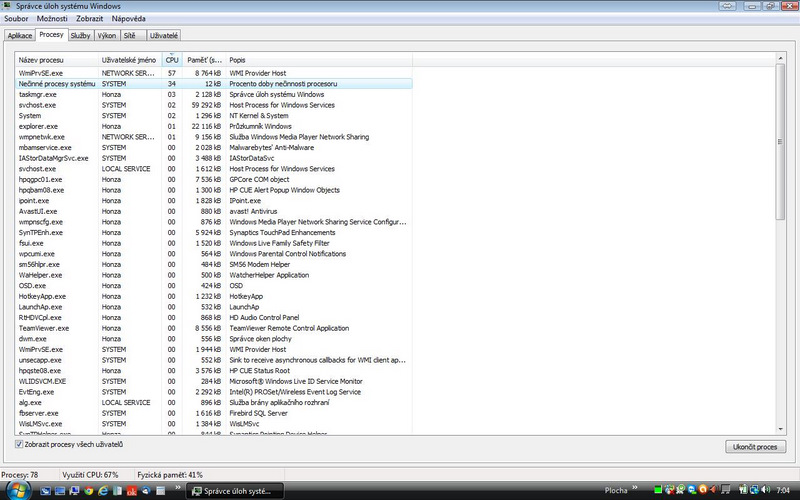Click the 'Ukončit proces' button
800x500 pixels.
tap(755, 446)
